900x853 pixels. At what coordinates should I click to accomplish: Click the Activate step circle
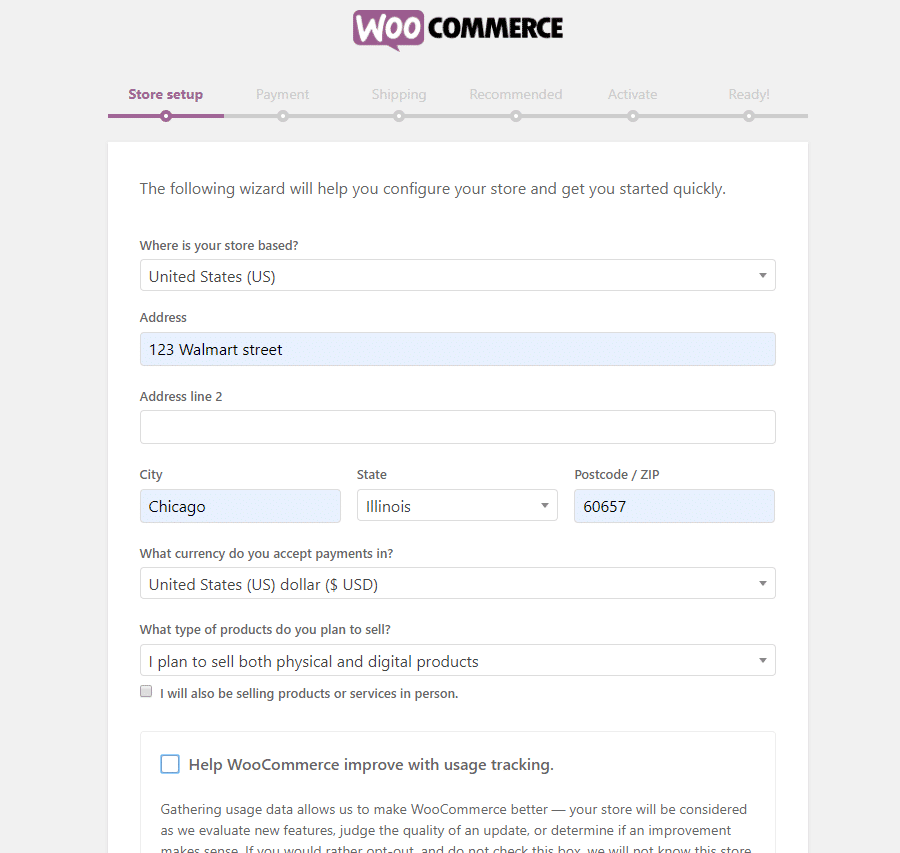(x=632, y=116)
